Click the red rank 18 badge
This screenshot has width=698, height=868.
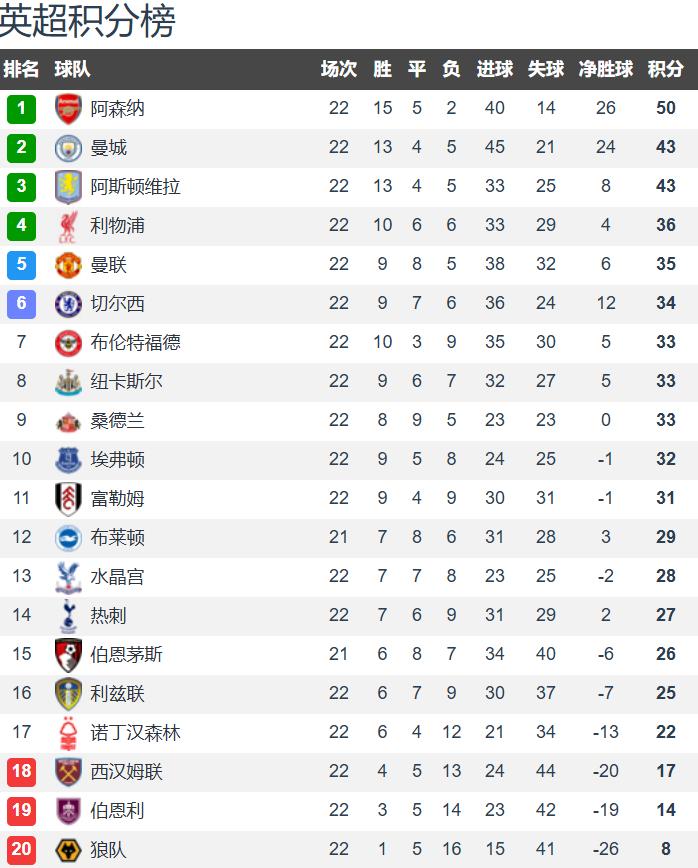point(21,772)
